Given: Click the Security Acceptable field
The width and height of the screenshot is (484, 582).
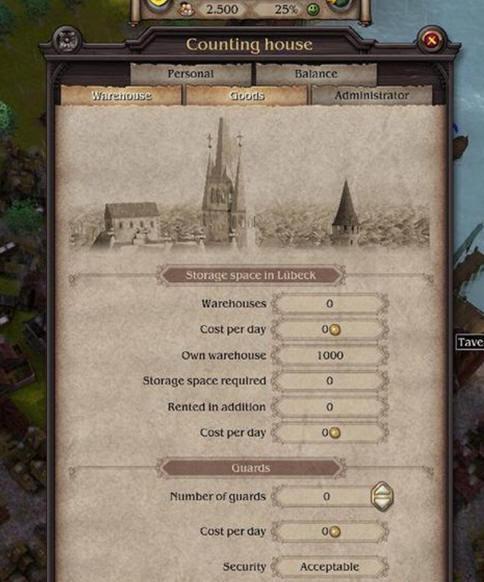Looking at the screenshot, I should (x=330, y=567).
